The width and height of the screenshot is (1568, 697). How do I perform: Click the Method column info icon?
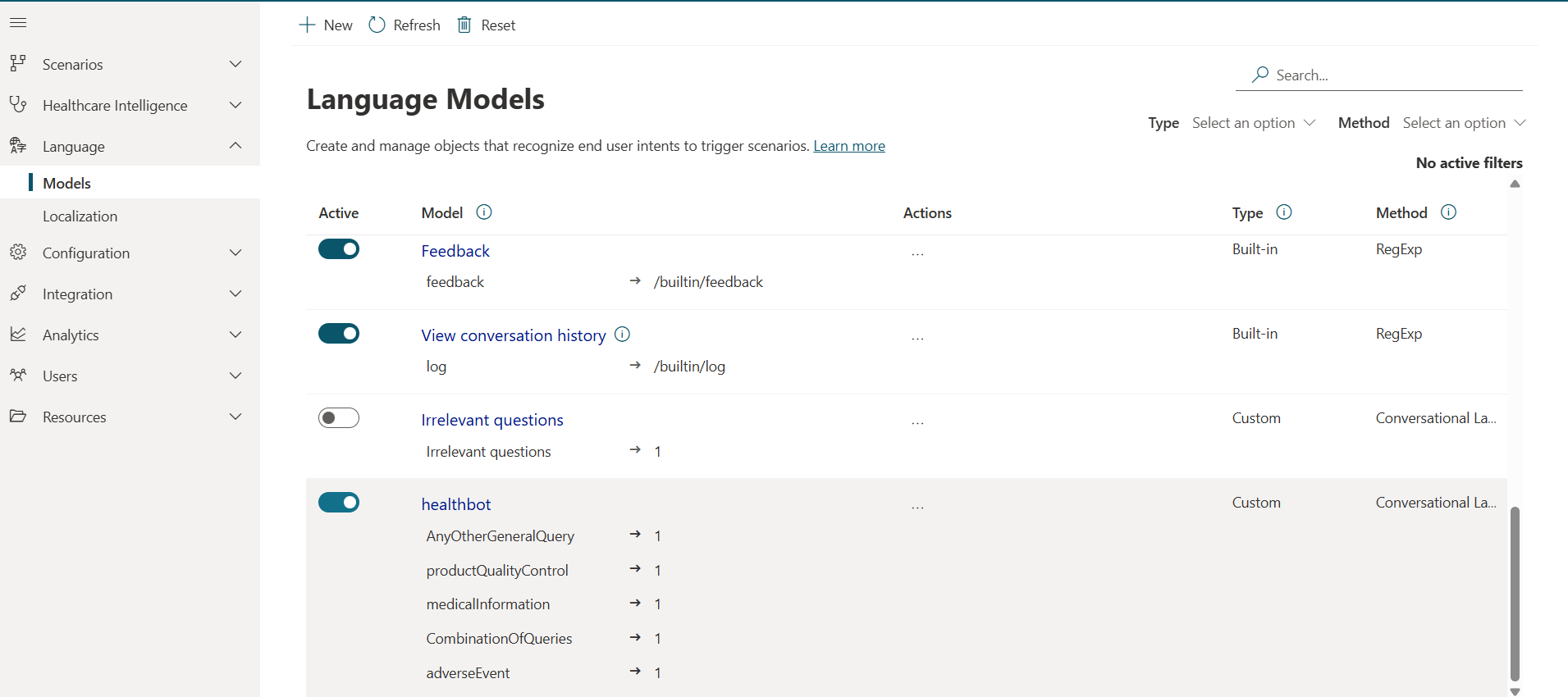tap(1449, 212)
